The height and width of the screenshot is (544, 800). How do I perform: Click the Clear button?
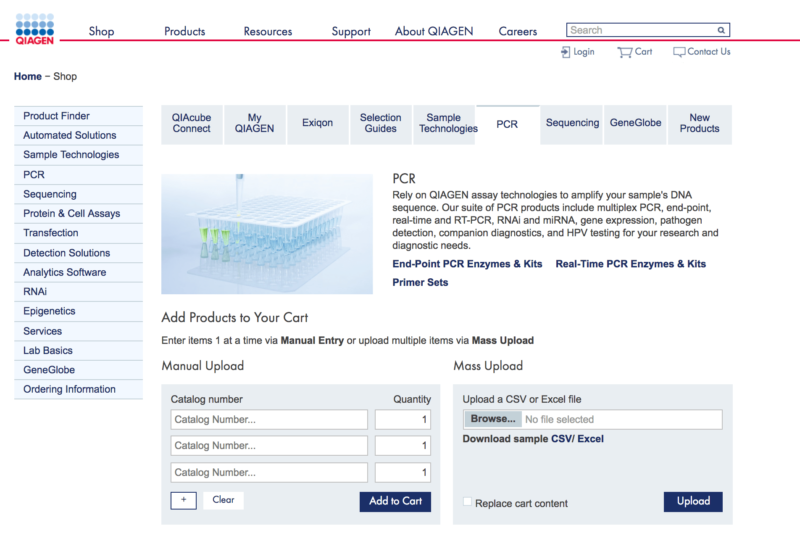pyautogui.click(x=223, y=500)
